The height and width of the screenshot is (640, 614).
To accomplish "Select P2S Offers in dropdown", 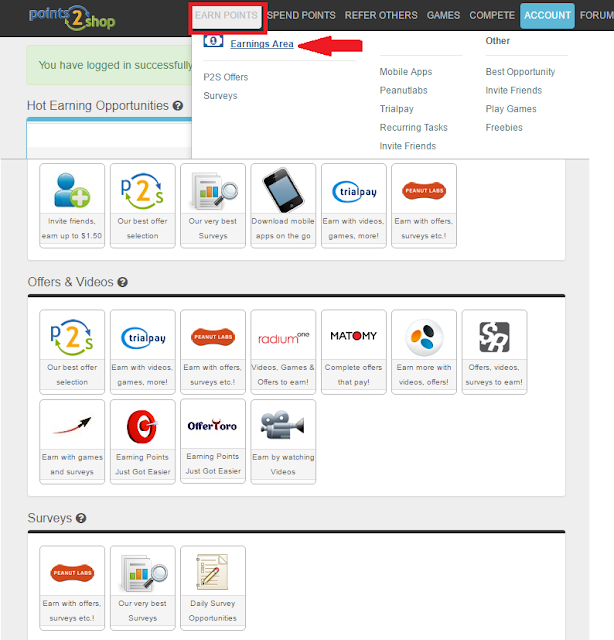I will [x=226, y=77].
